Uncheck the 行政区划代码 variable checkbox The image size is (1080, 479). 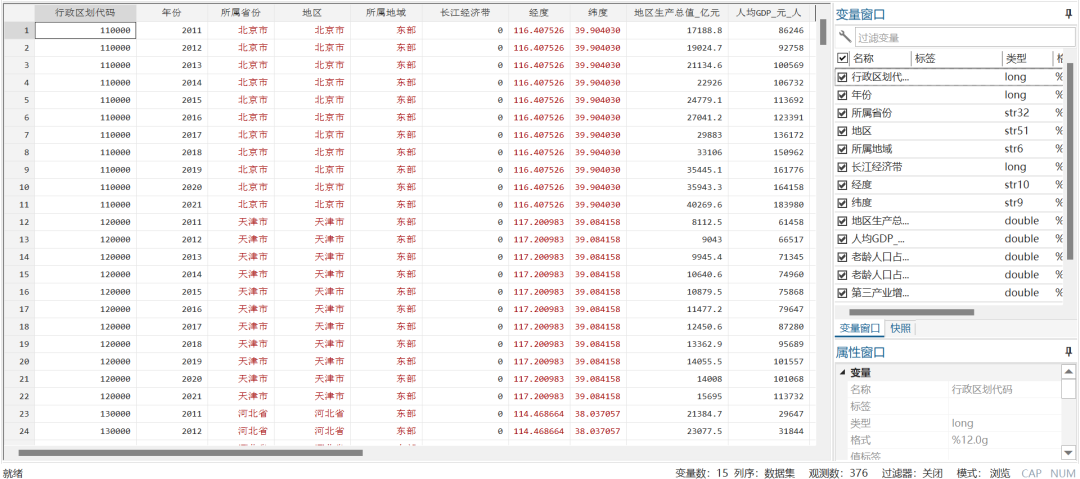coord(842,77)
